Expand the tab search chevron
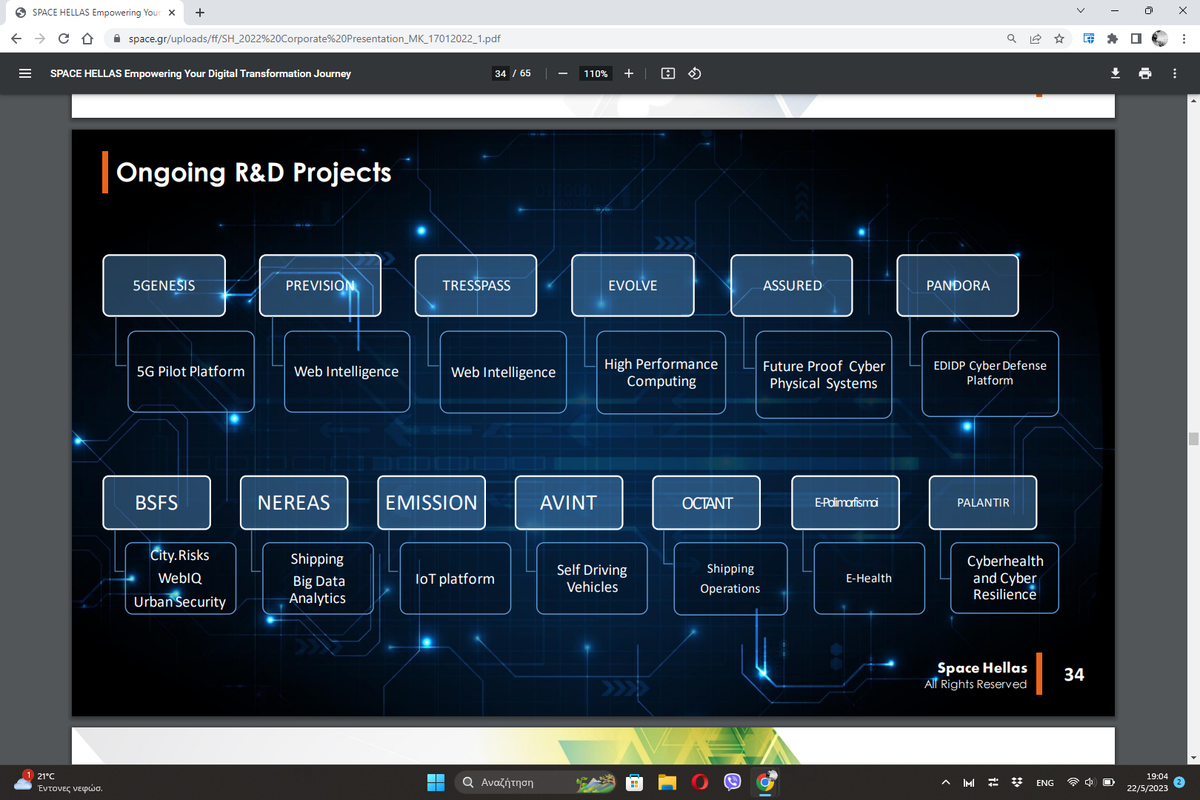Image resolution: width=1200 pixels, height=800 pixels. click(1081, 12)
